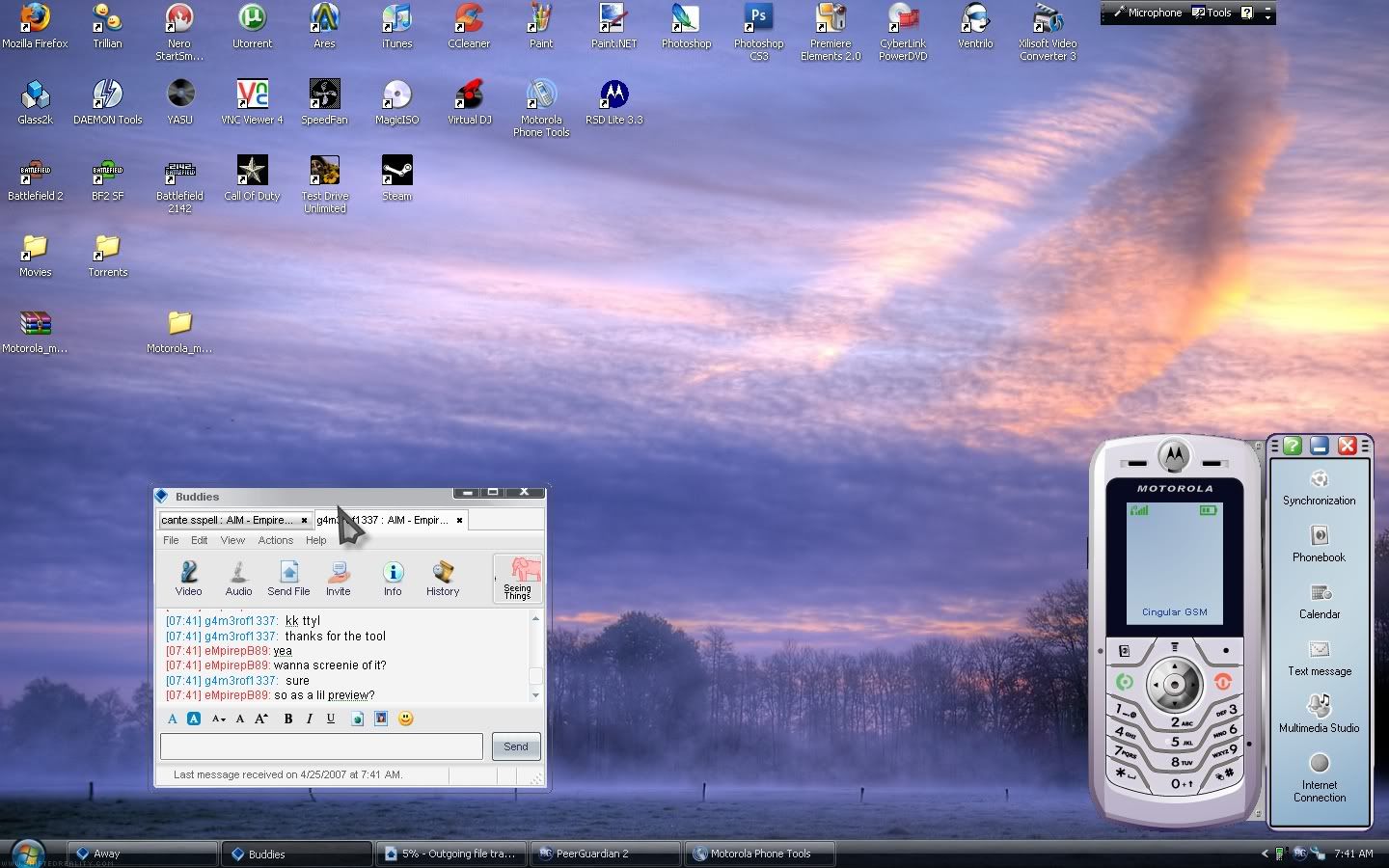Open Tools menu on the language bar
The height and width of the screenshot is (868, 1389).
tap(1212, 13)
